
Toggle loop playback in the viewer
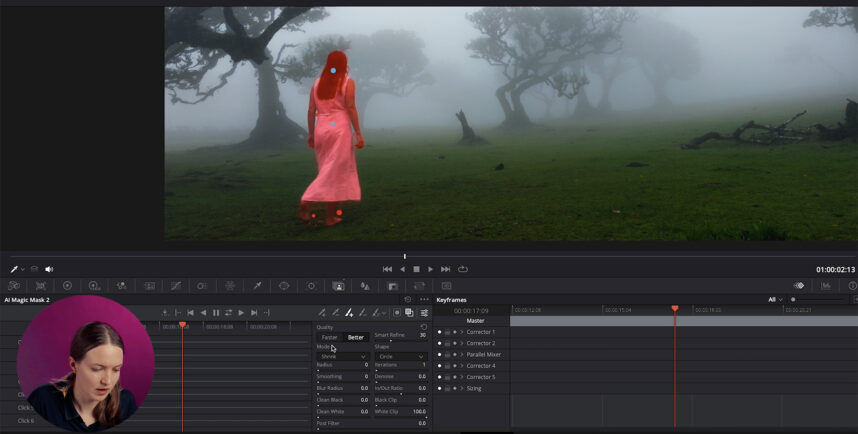[x=463, y=269]
